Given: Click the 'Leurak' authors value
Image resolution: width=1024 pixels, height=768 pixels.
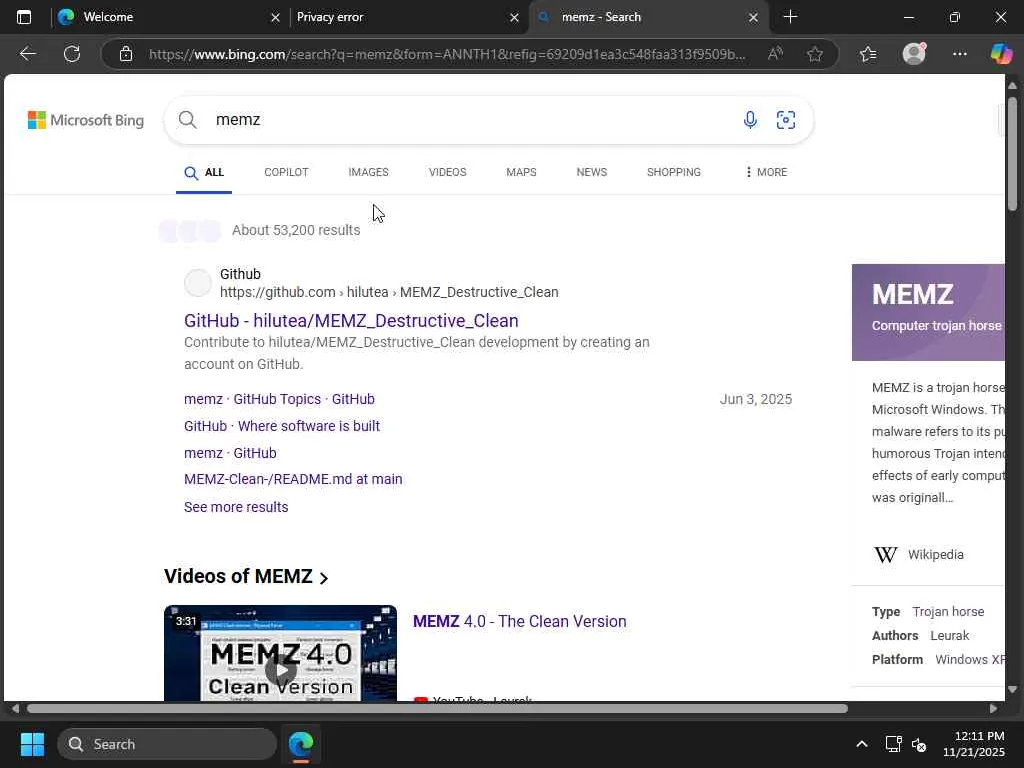Looking at the screenshot, I should pos(950,635).
